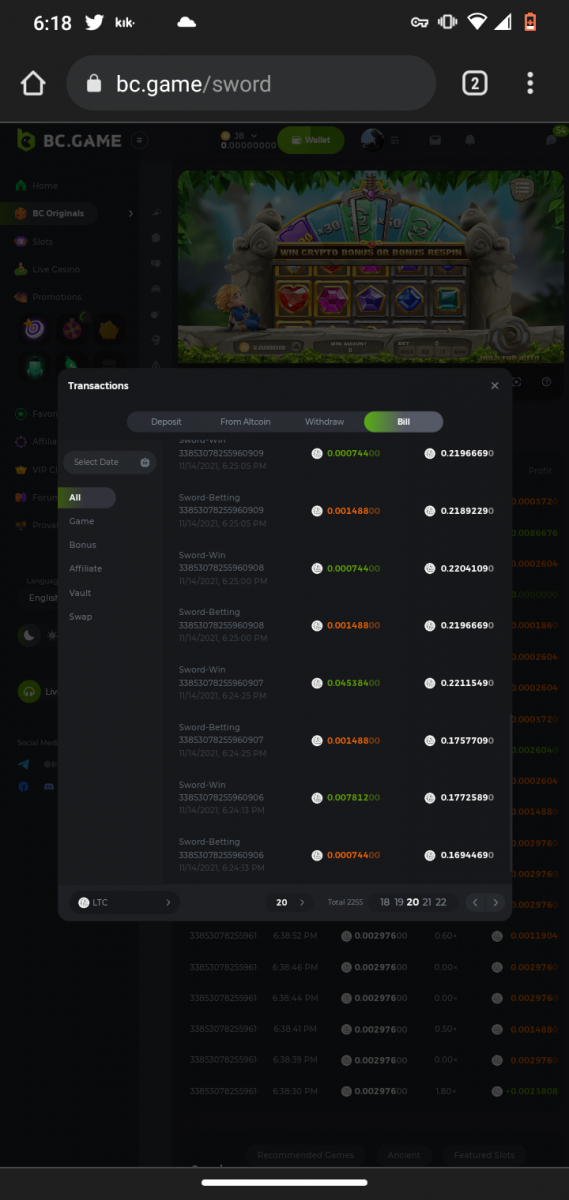Select the From Altcoin tab

coord(245,422)
